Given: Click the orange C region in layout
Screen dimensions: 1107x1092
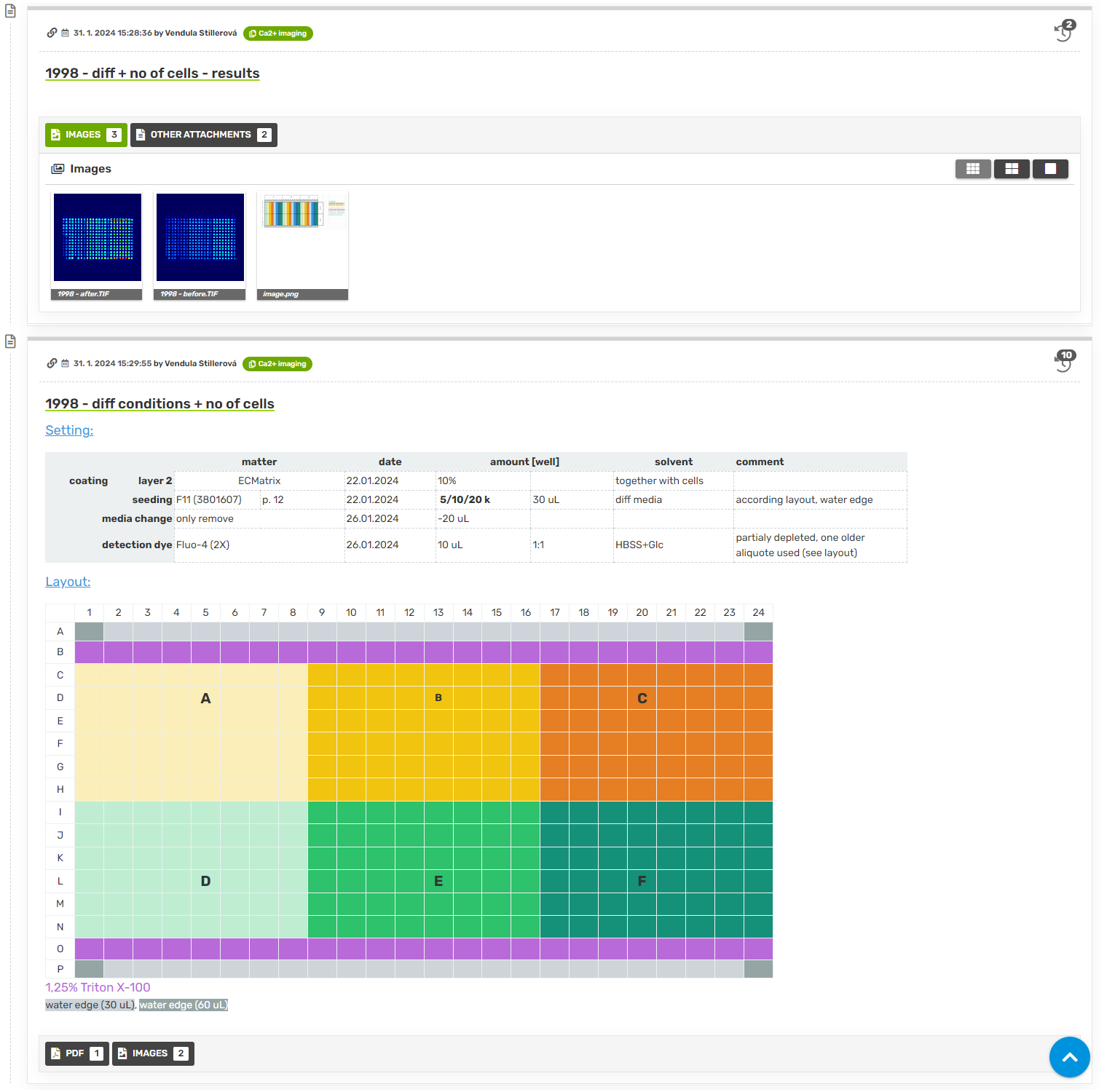Looking at the screenshot, I should point(642,698).
